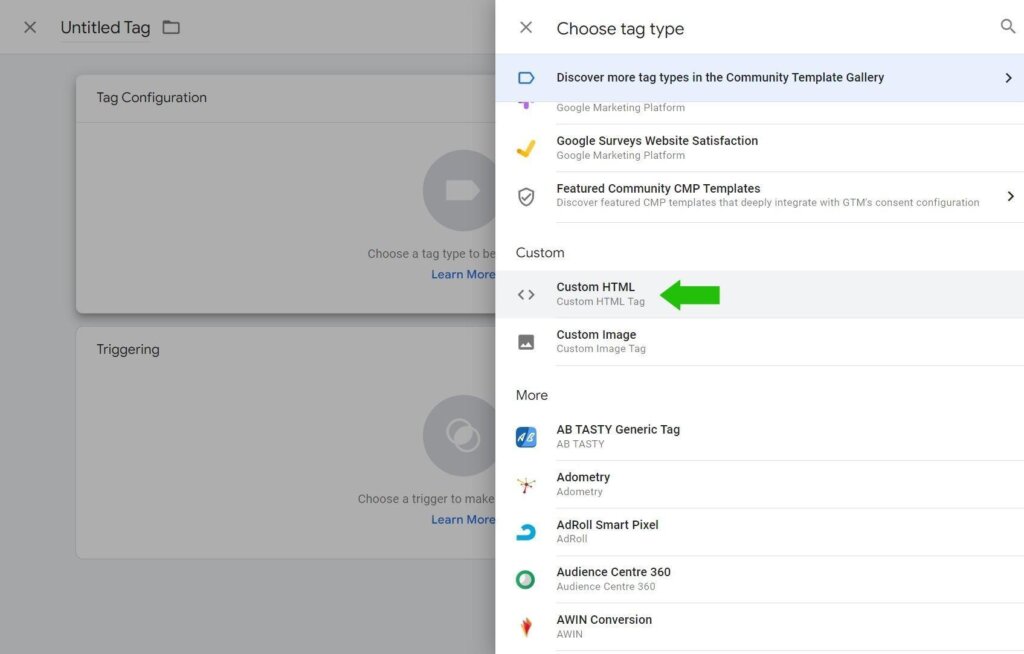Click the Custom Image tag icon

point(525,341)
